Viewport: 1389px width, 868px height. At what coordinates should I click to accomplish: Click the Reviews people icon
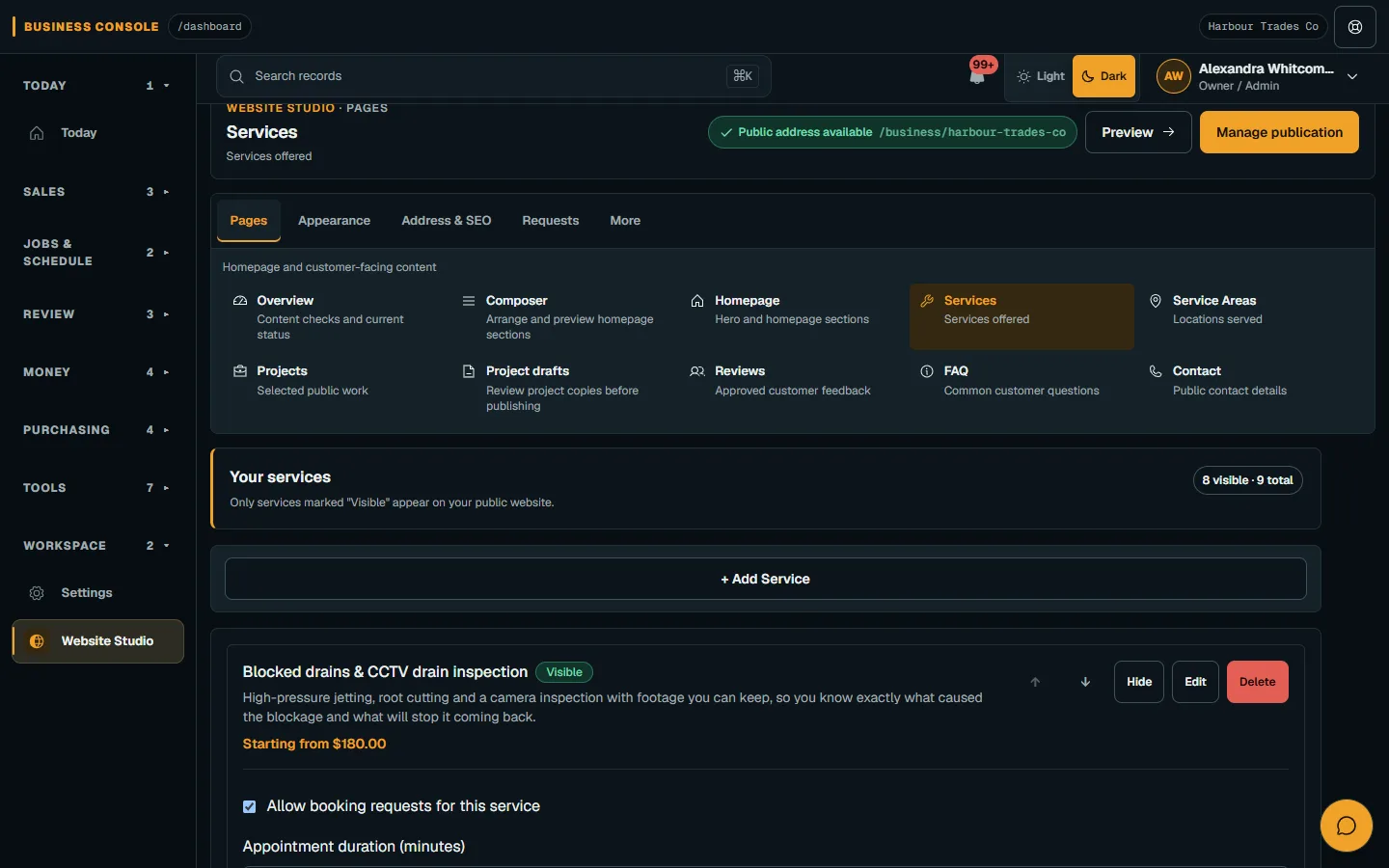[697, 371]
